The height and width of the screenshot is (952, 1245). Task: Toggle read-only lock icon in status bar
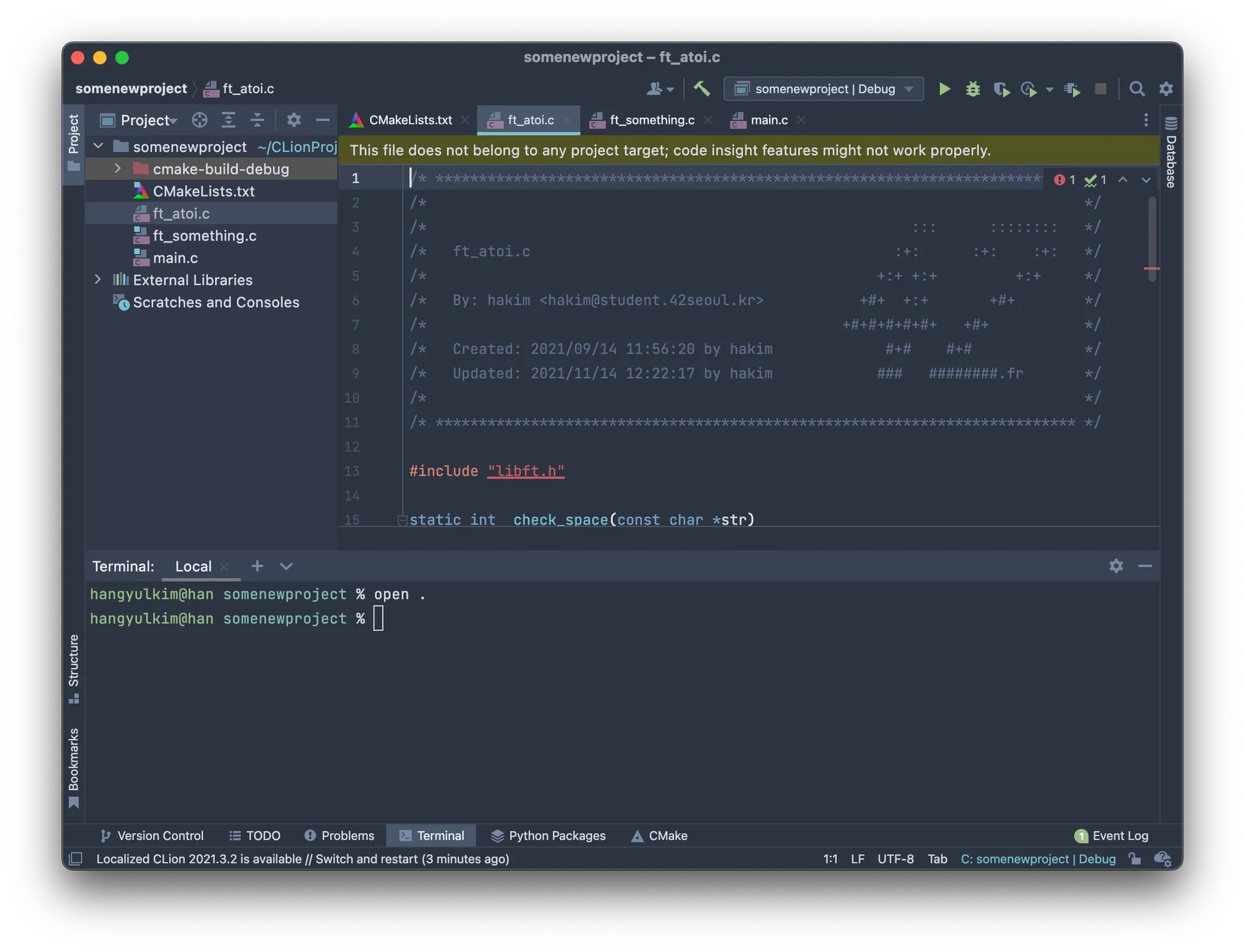[x=1134, y=858]
